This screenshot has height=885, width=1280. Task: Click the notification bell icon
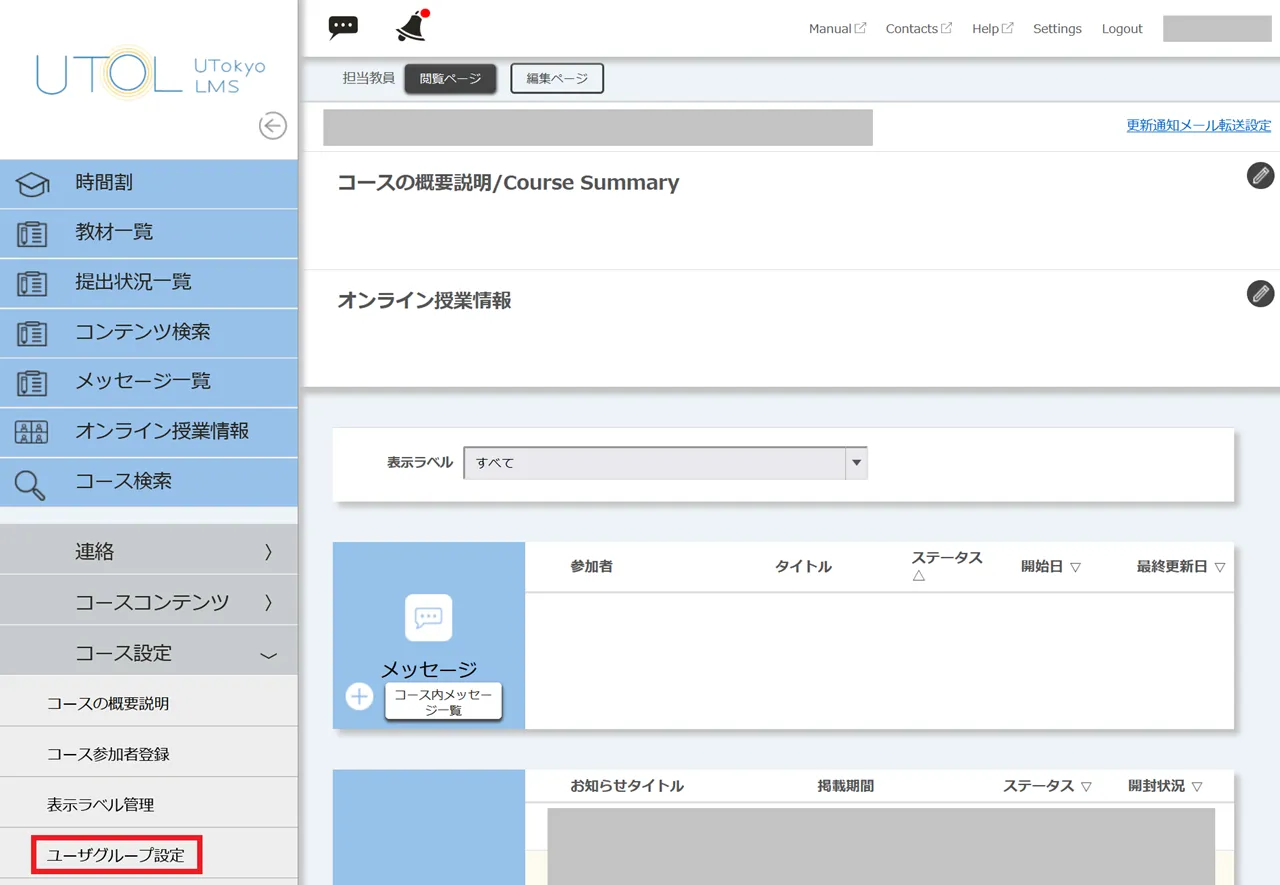pyautogui.click(x=411, y=27)
